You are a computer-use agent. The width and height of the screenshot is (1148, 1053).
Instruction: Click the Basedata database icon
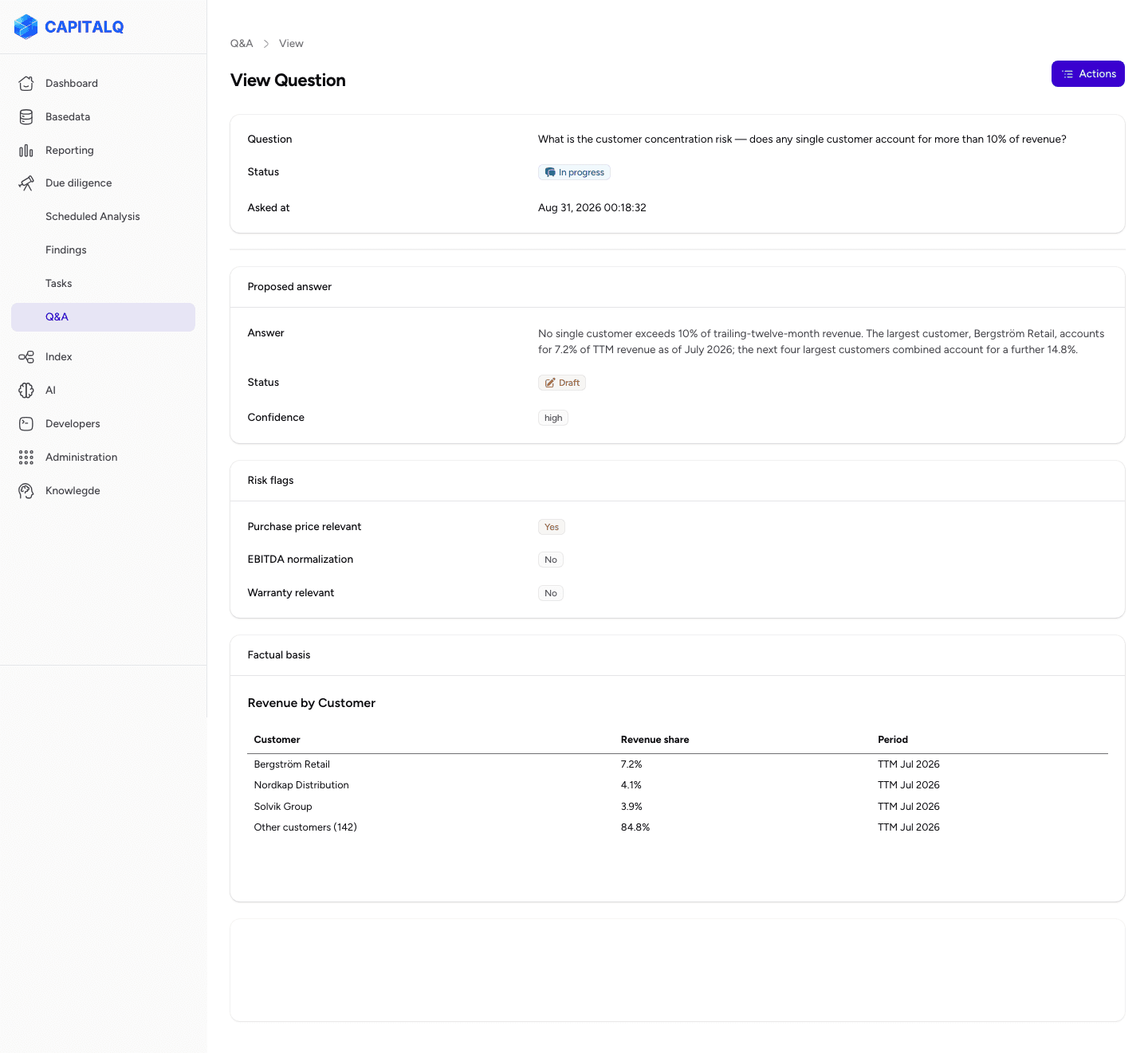(x=26, y=116)
